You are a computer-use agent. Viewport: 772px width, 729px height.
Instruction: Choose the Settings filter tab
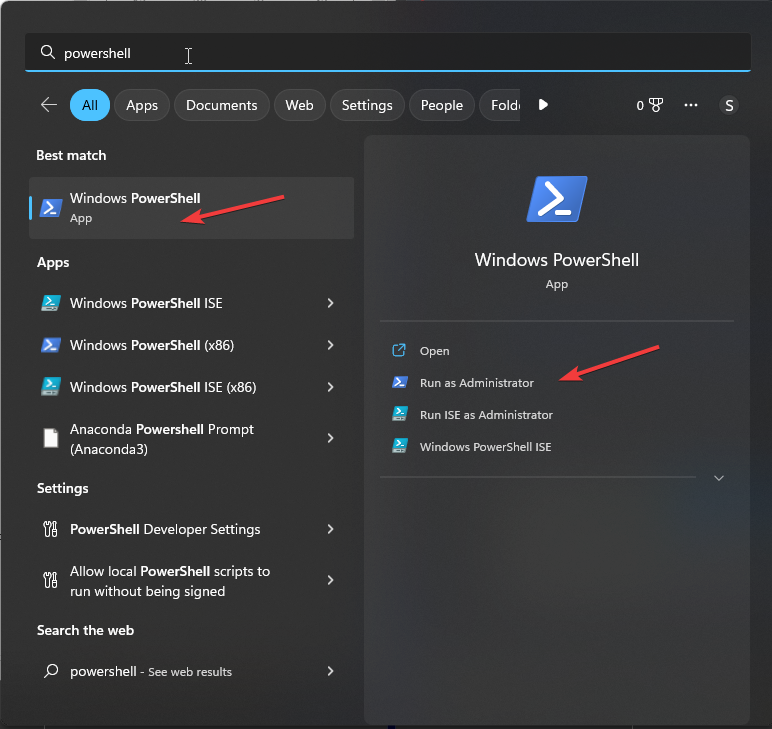click(367, 105)
